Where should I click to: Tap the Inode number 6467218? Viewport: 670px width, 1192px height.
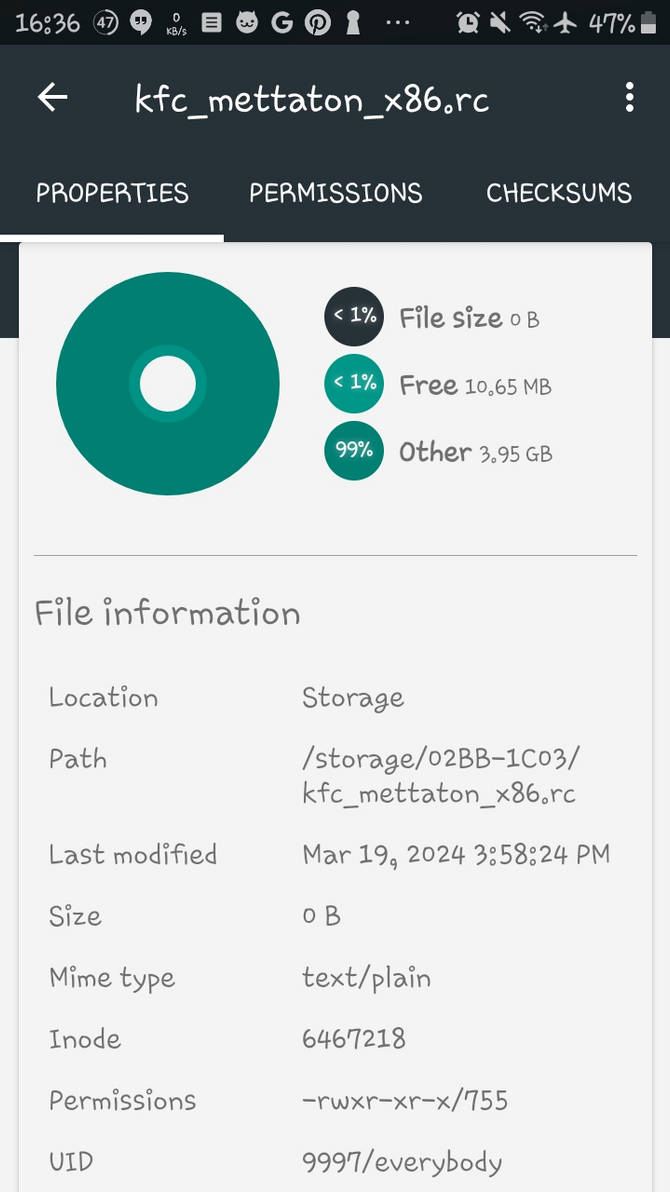(x=354, y=1038)
